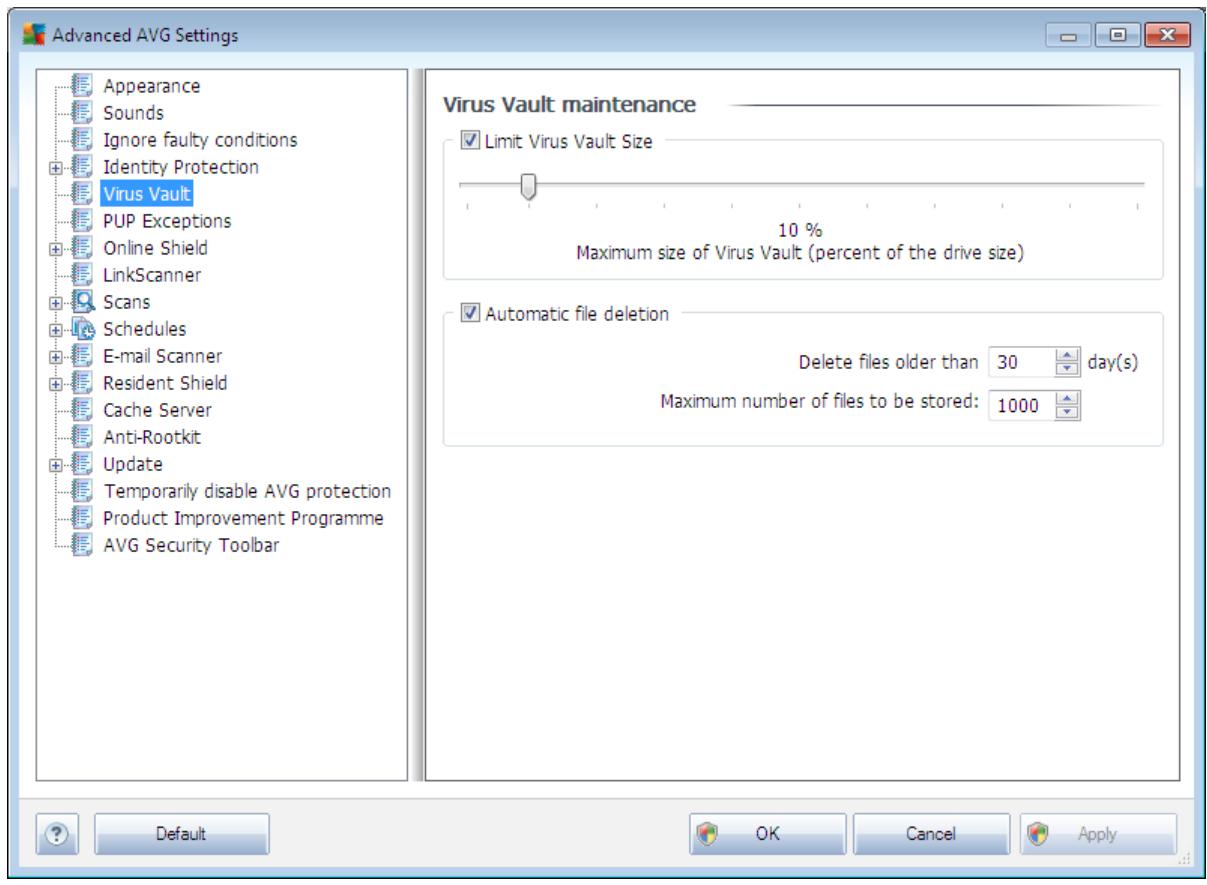Confirm settings with OK button
This screenshot has height=885, width=1207.
pos(767,833)
